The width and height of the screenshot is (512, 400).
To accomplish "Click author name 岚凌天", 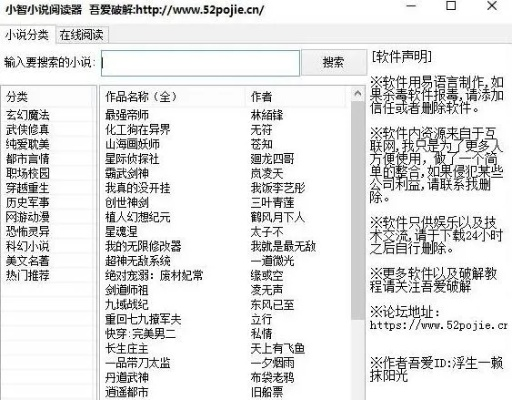I will pyautogui.click(x=267, y=174).
